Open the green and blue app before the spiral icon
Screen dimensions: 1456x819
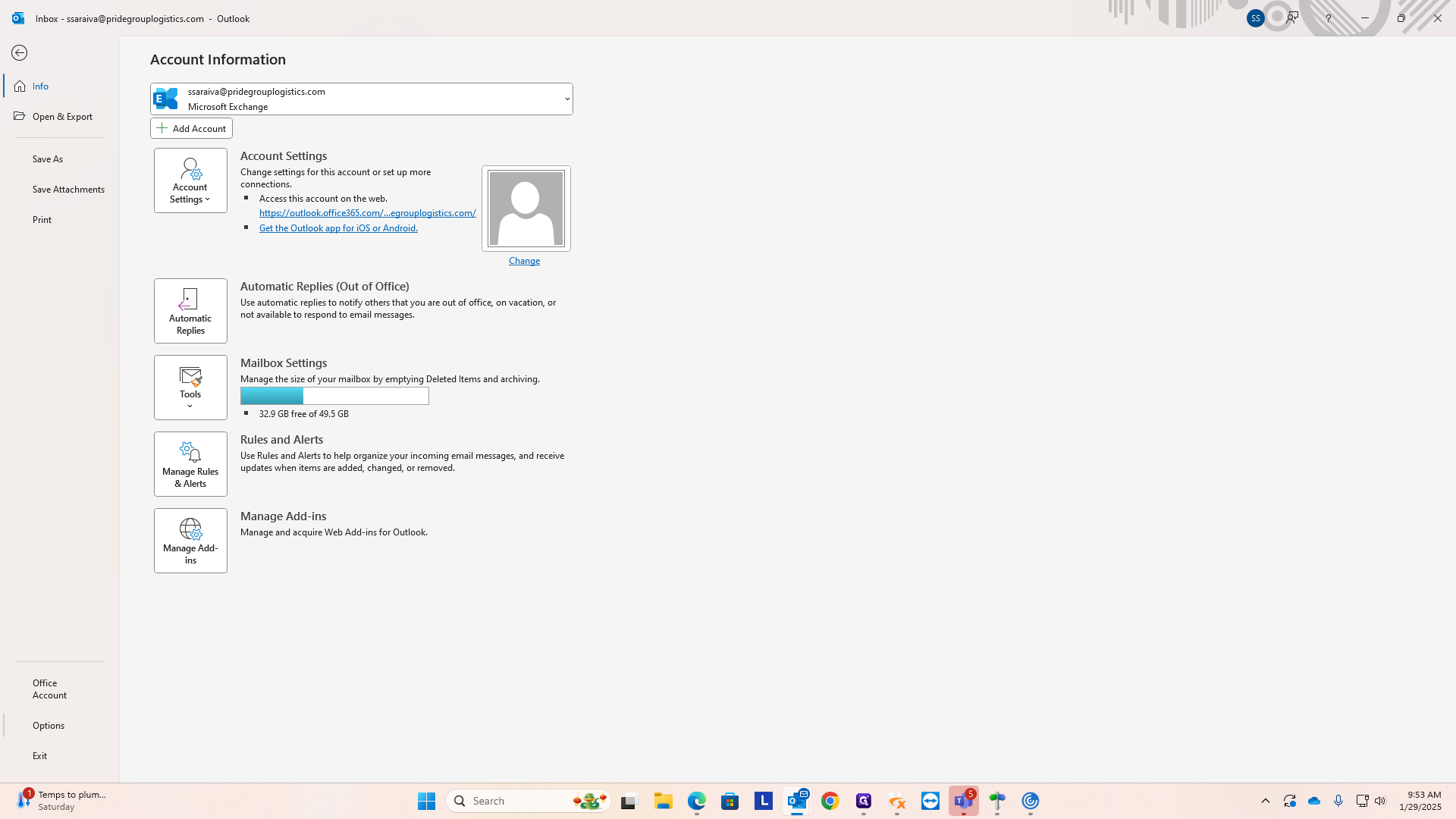click(x=997, y=801)
